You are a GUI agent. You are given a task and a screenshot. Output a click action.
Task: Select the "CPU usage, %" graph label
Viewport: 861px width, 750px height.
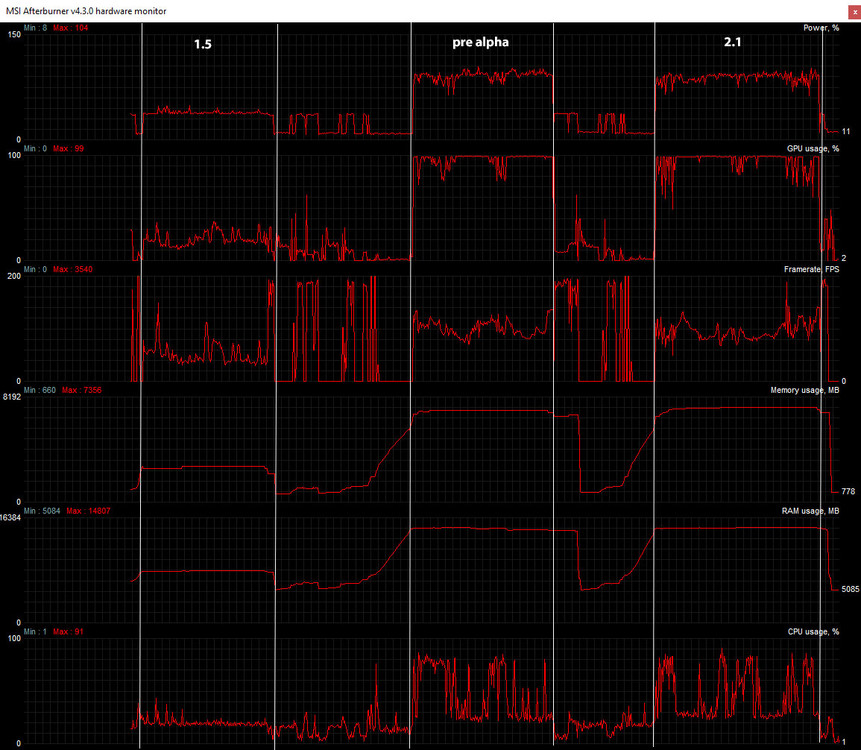click(813, 632)
